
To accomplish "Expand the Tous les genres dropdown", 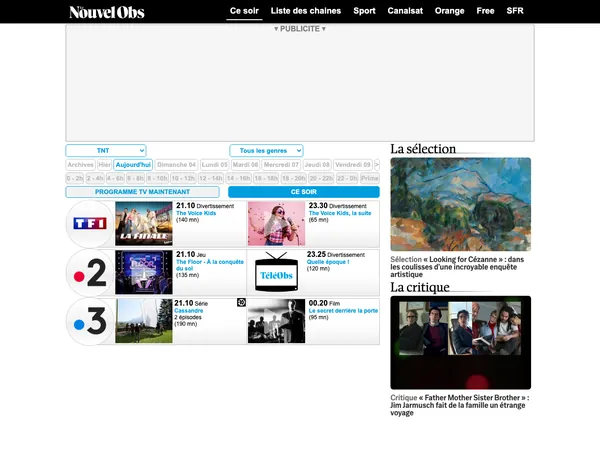I will [x=266, y=150].
